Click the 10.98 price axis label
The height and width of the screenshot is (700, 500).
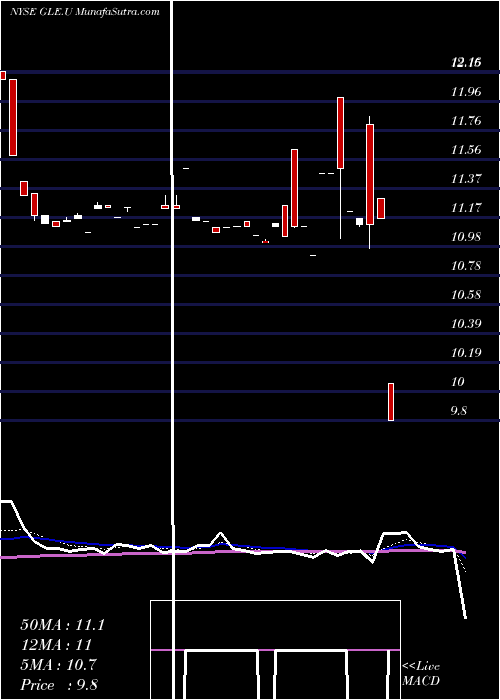coord(466,237)
